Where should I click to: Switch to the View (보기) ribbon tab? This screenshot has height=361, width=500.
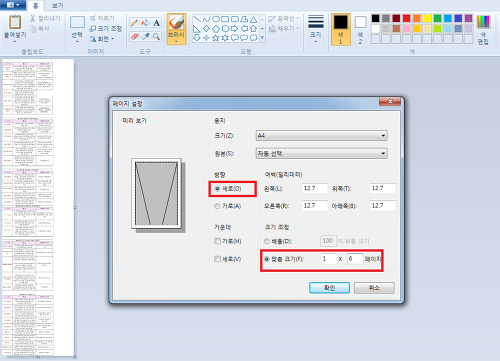click(x=58, y=6)
